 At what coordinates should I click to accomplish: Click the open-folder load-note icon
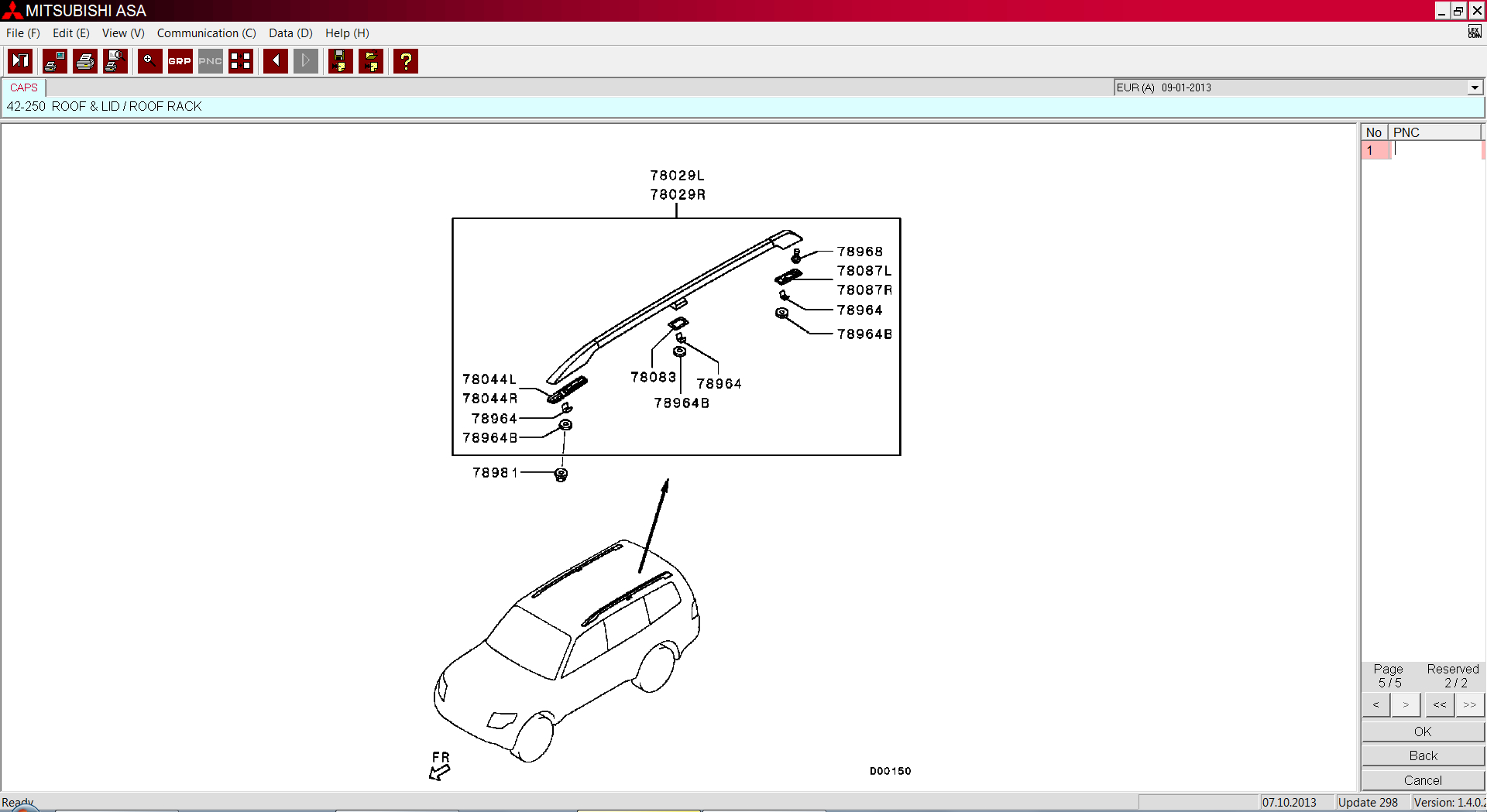coord(371,61)
